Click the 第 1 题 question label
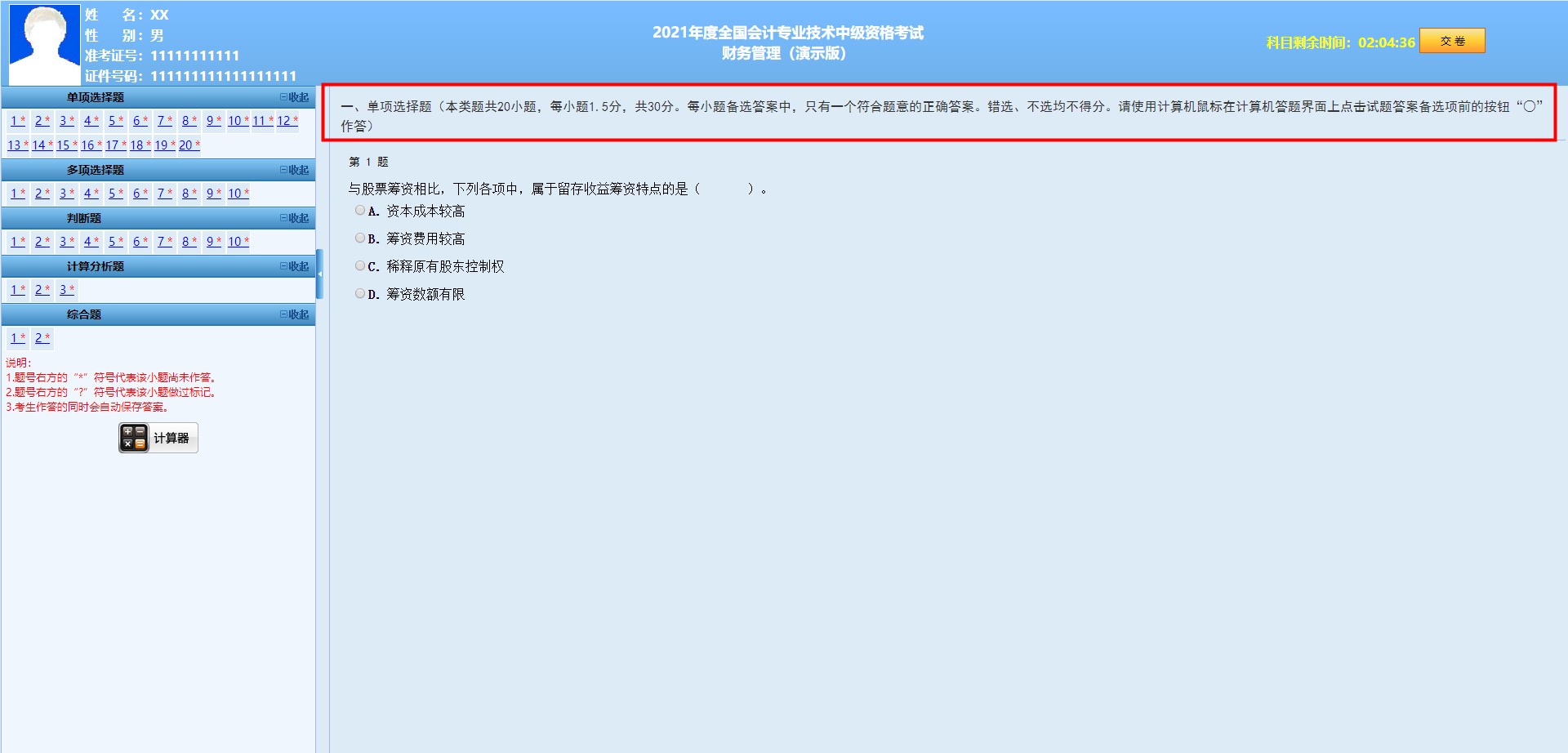Viewport: 1568px width, 753px height. coord(368,162)
